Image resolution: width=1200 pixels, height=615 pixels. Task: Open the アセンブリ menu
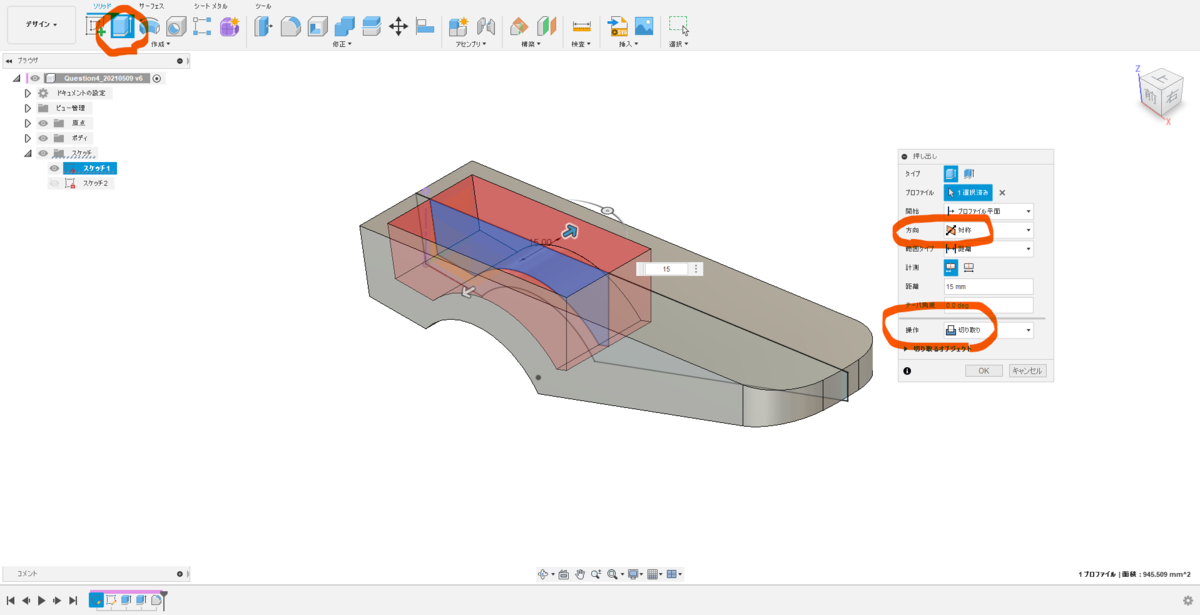pyautogui.click(x=472, y=44)
